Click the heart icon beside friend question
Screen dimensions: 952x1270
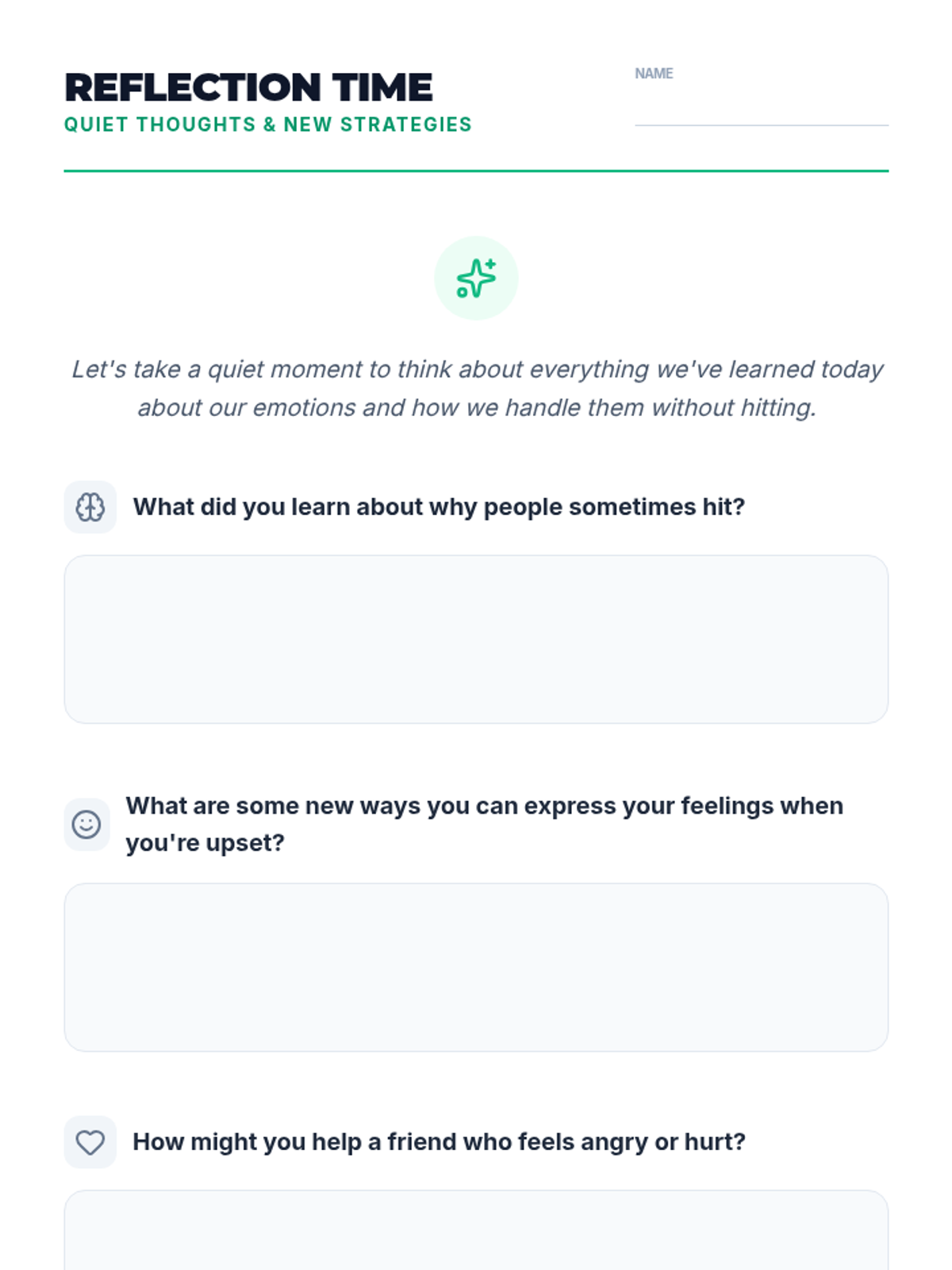pos(90,1142)
